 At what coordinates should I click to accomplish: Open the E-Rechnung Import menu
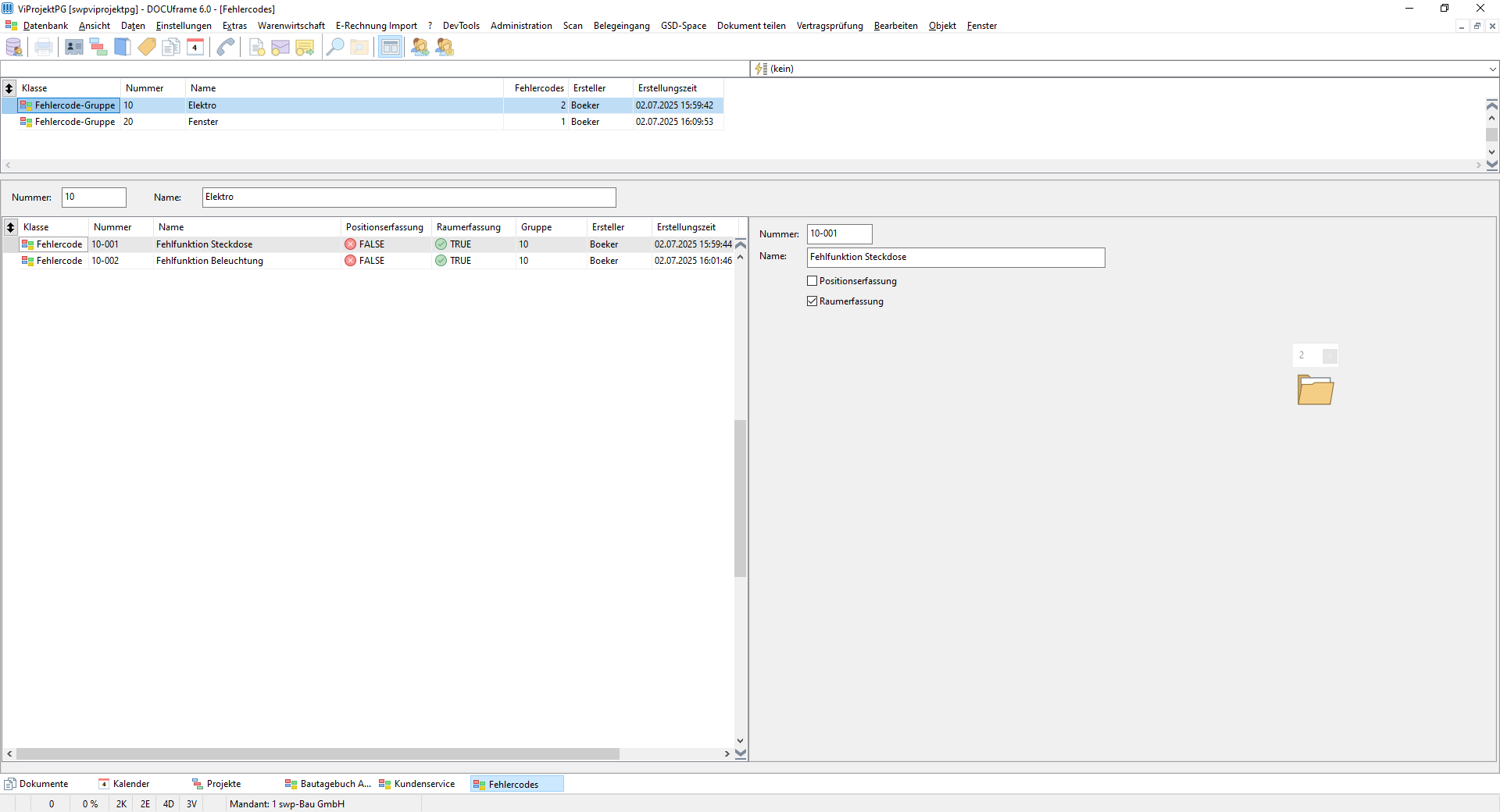click(377, 26)
